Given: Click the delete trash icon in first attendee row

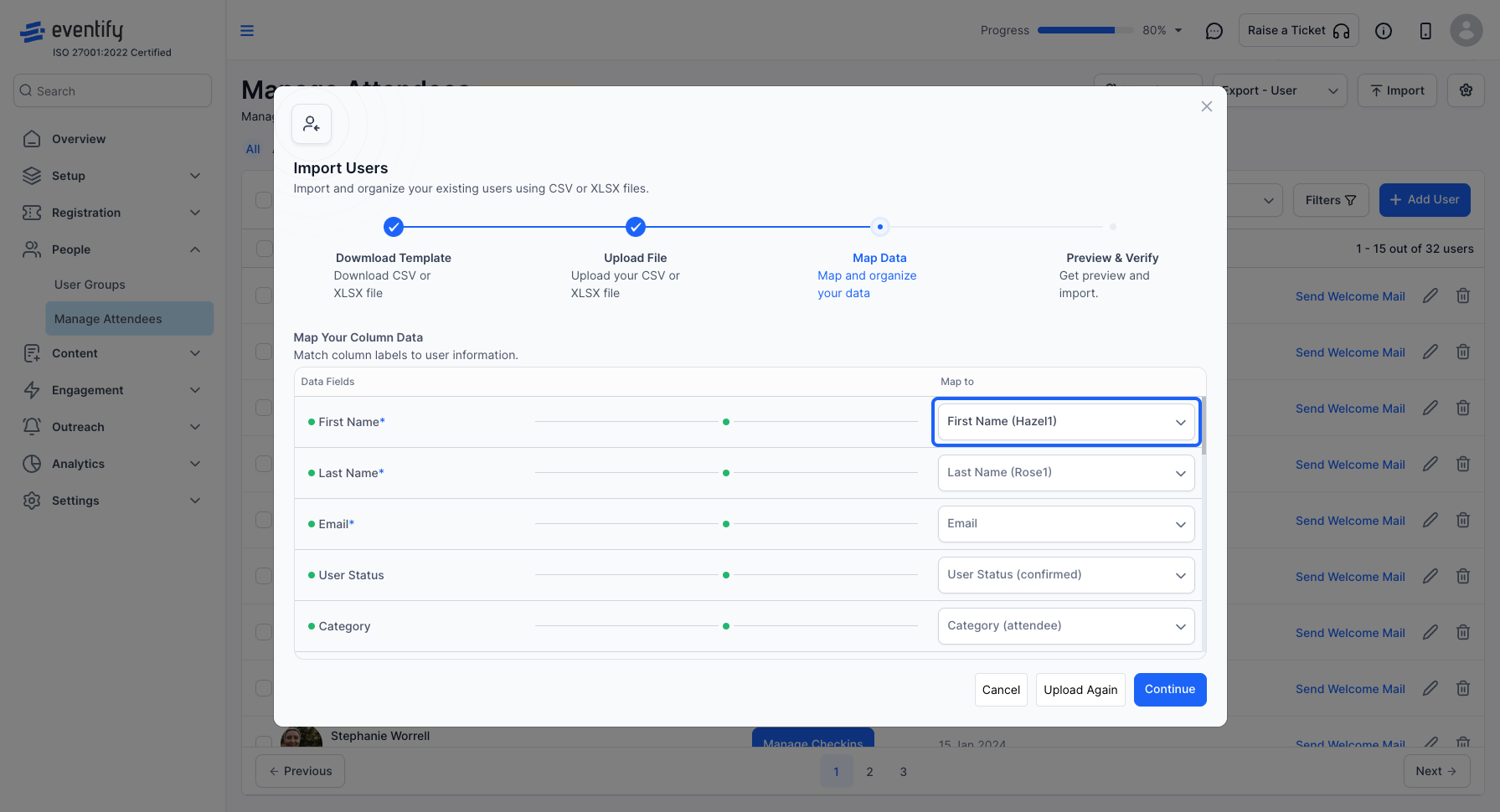Looking at the screenshot, I should tap(1463, 296).
